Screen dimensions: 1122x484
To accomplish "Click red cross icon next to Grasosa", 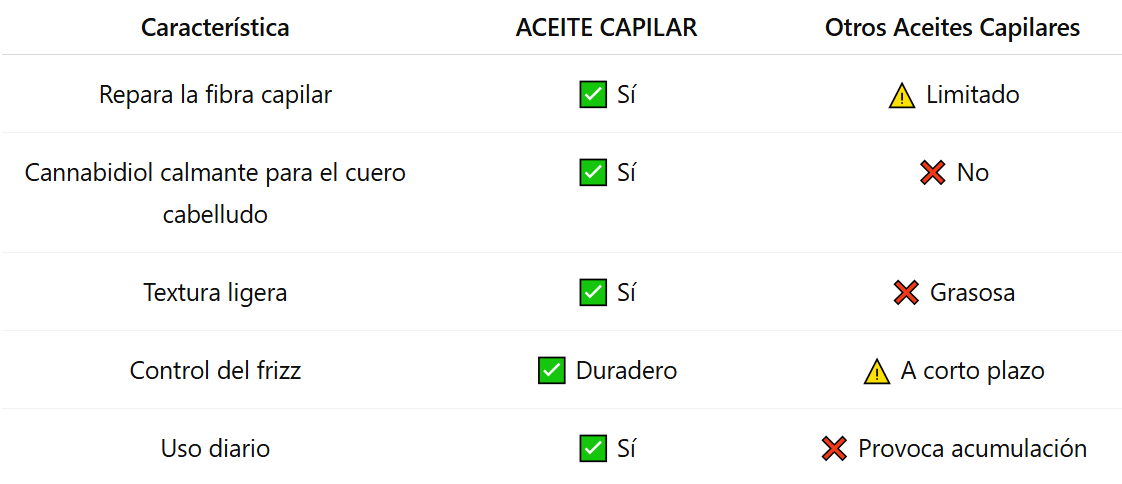I will point(906,293).
